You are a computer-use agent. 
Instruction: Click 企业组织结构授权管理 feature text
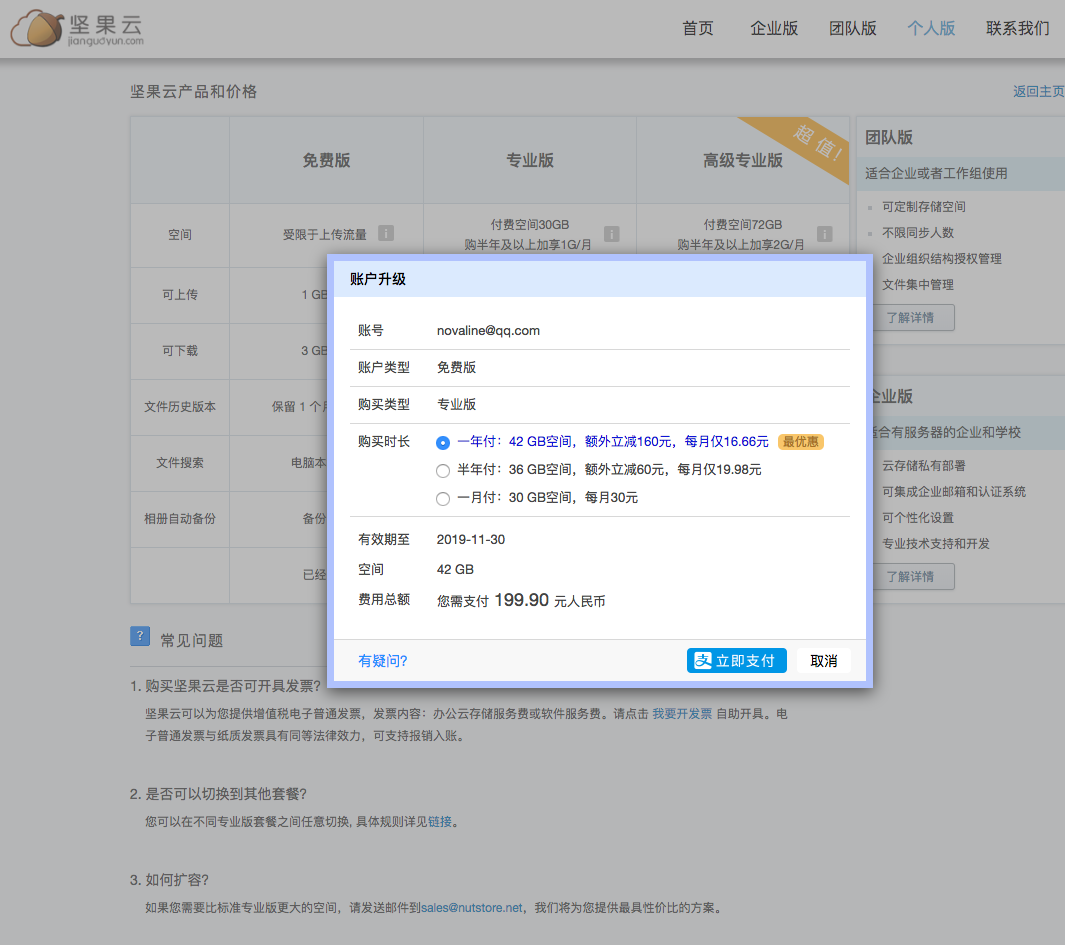click(x=941, y=258)
